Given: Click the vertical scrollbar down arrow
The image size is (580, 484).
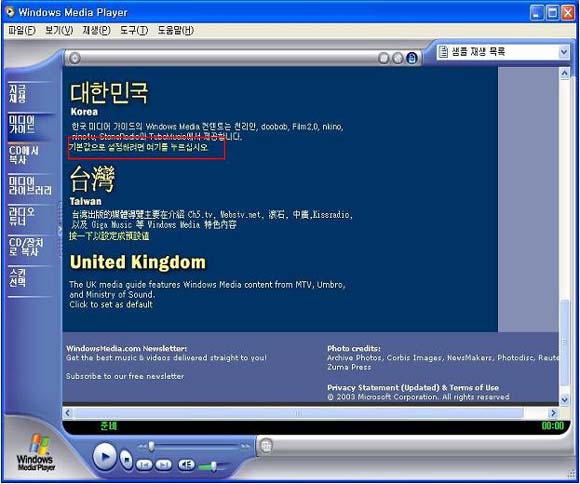Looking at the screenshot, I should tap(564, 400).
